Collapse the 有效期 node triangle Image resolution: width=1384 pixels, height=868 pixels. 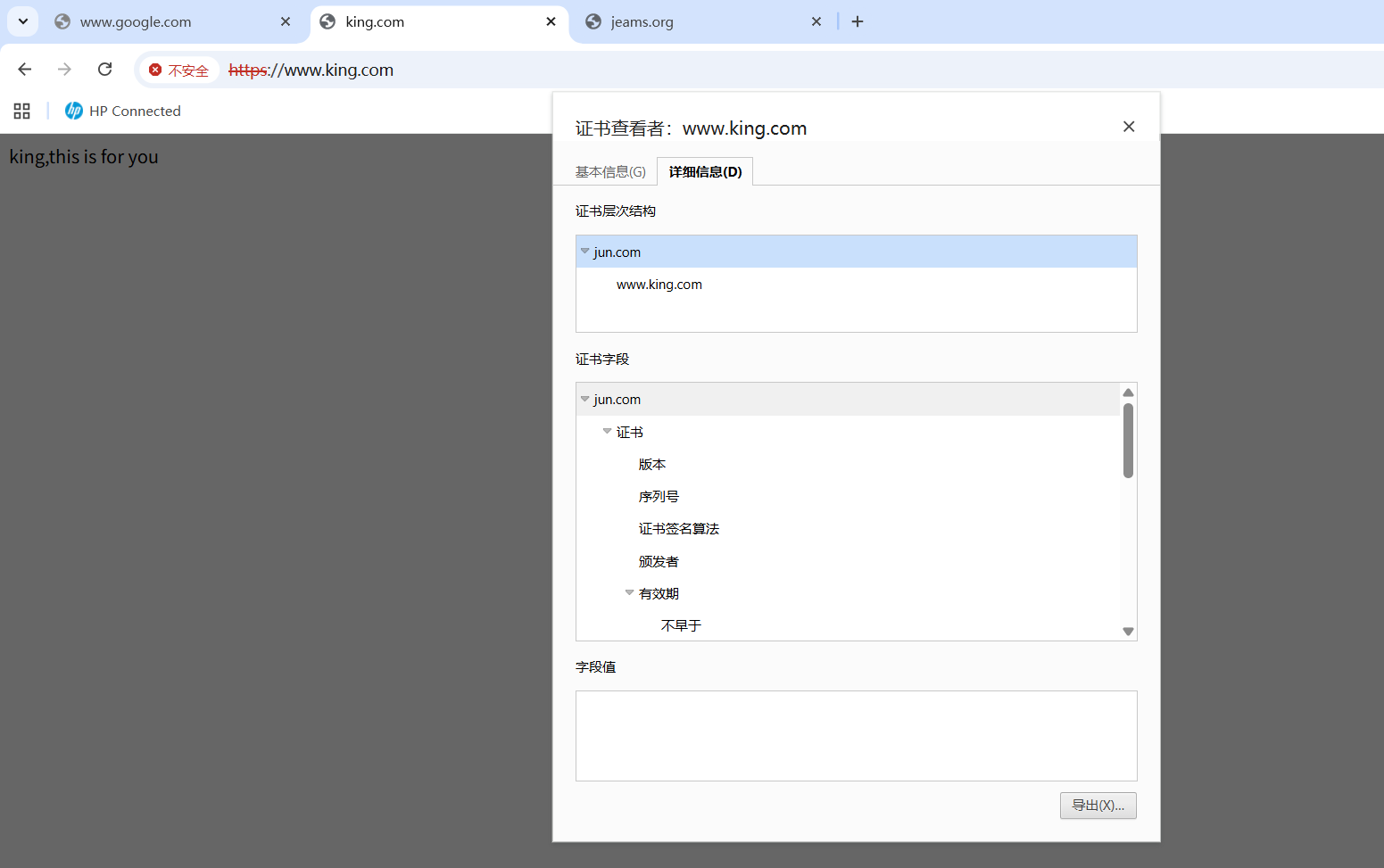(x=629, y=592)
